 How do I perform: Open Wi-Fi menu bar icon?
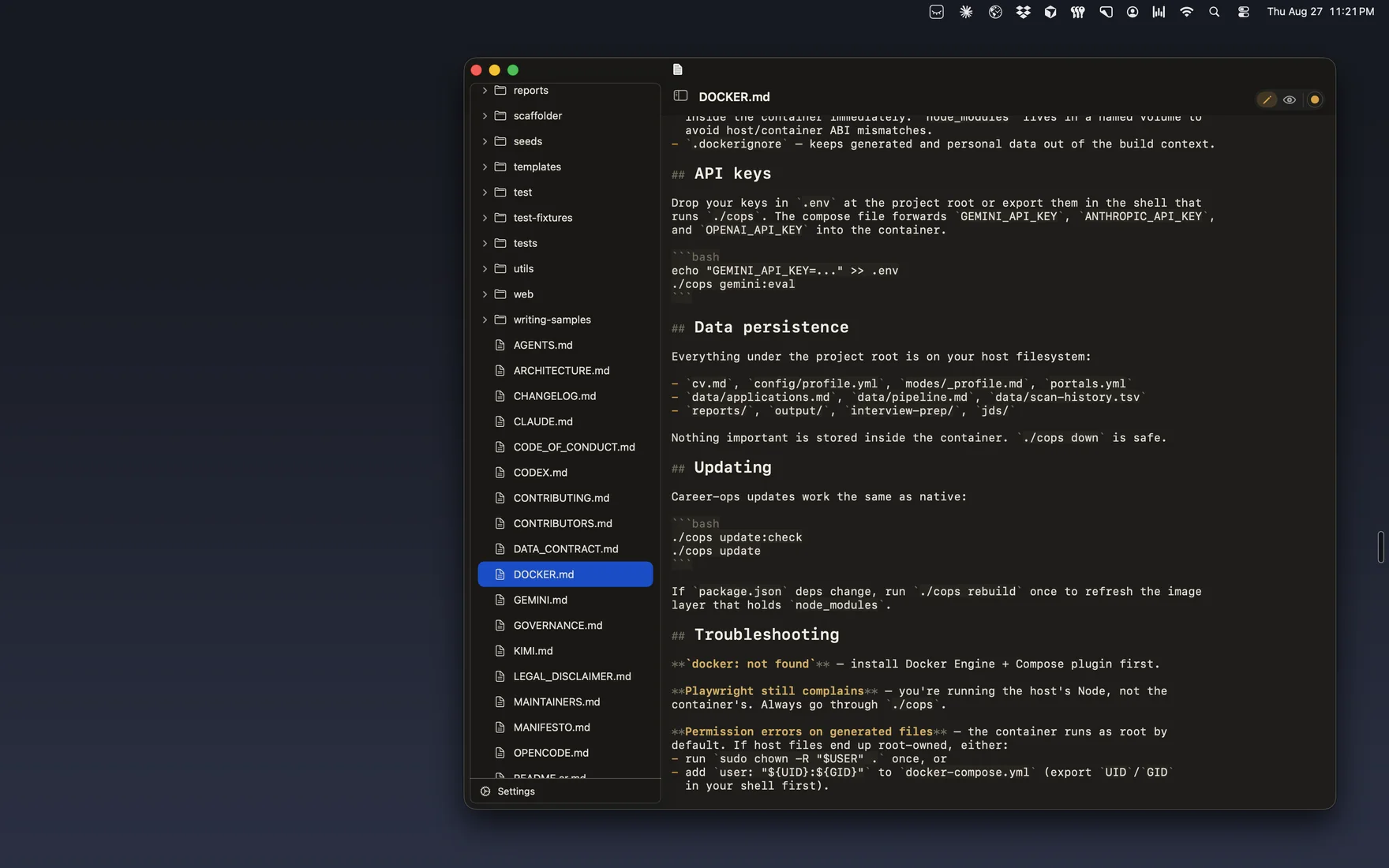point(1186,12)
